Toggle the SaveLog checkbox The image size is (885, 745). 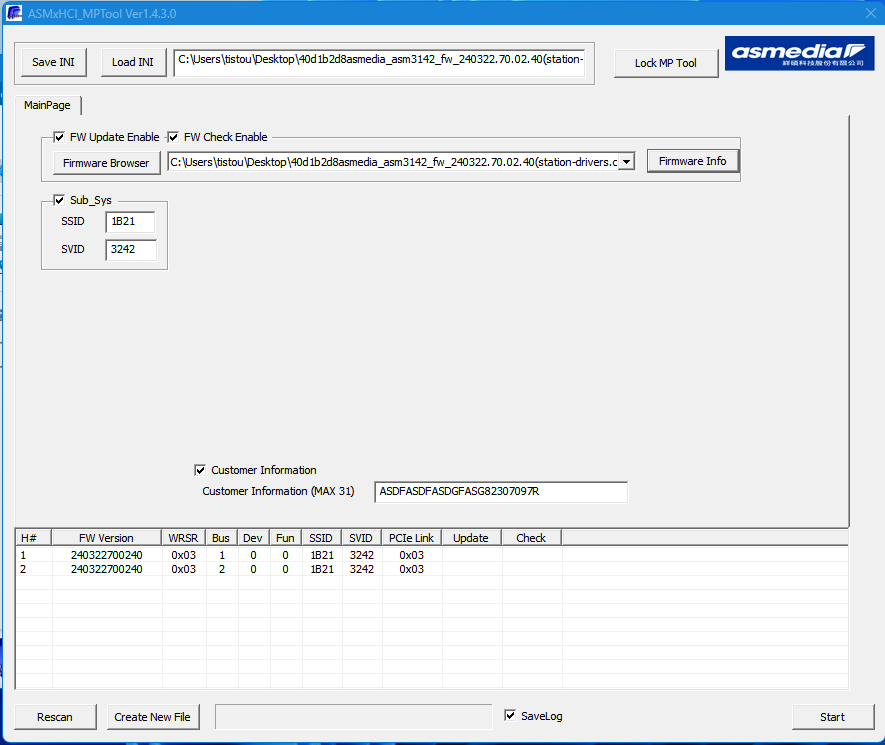tap(511, 716)
